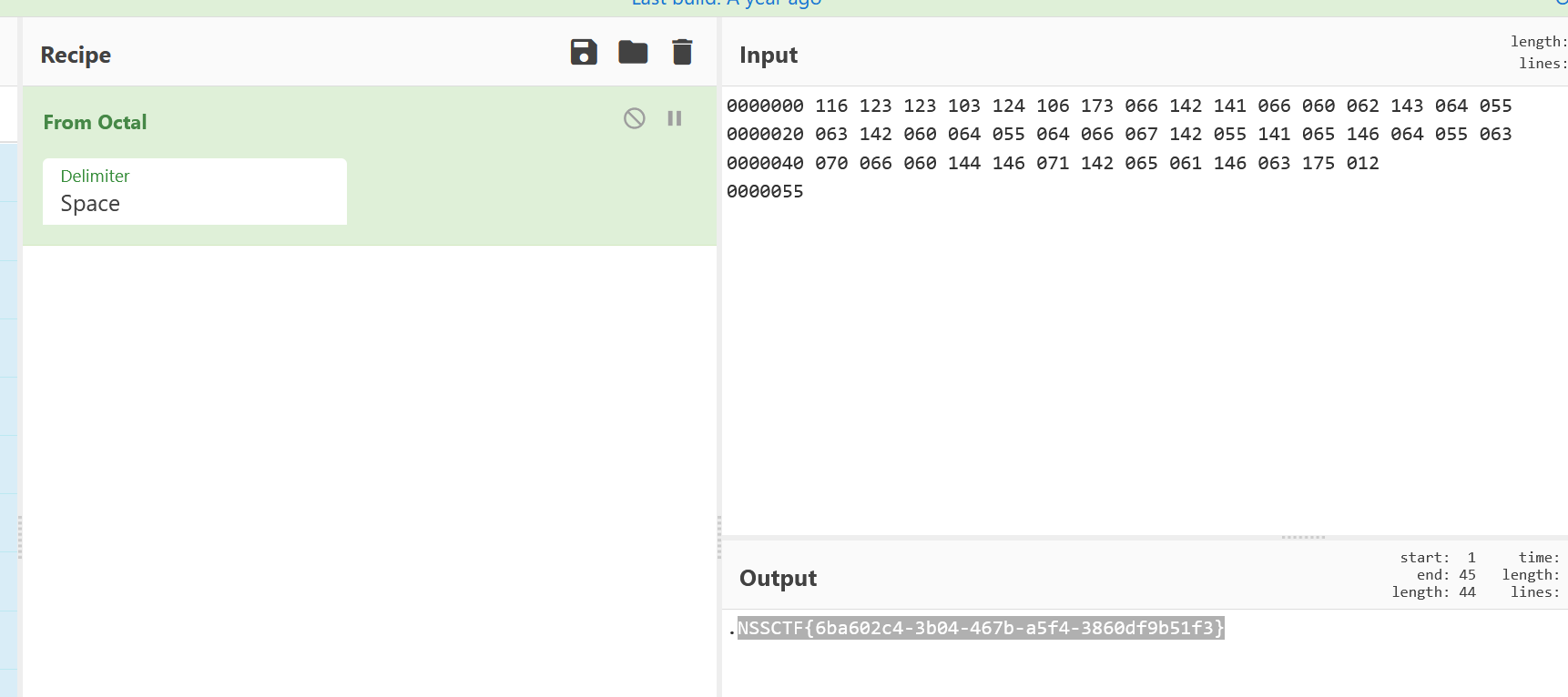Click the Output panel heading
The width and height of the screenshot is (1568, 697).
(x=778, y=578)
